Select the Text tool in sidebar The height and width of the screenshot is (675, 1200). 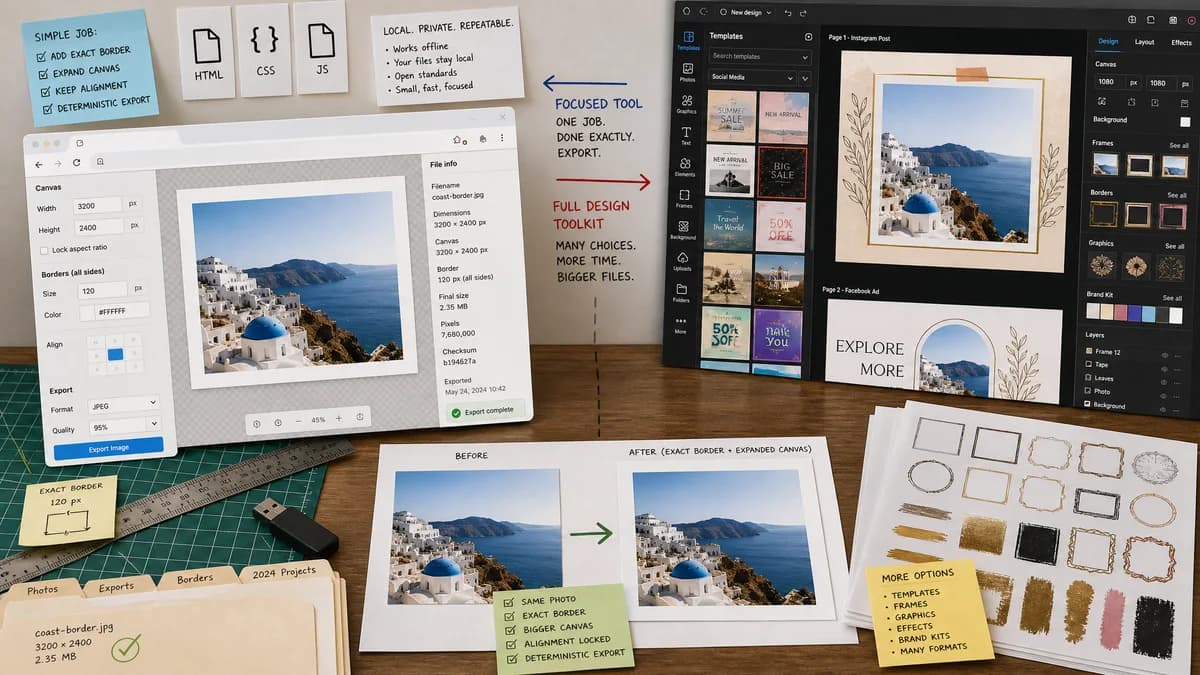687,135
